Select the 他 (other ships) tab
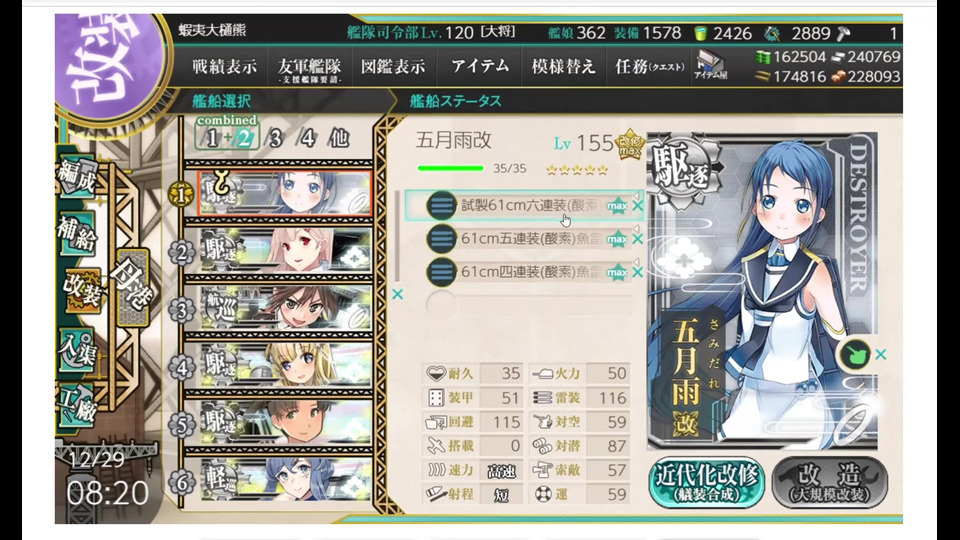960x540 pixels. click(x=339, y=138)
